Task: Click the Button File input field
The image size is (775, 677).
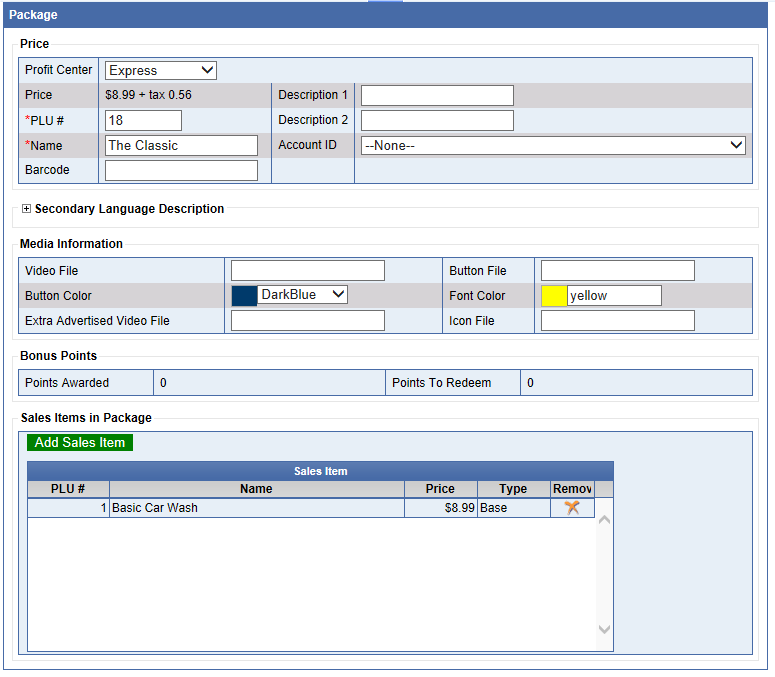Action: pyautogui.click(x=617, y=271)
